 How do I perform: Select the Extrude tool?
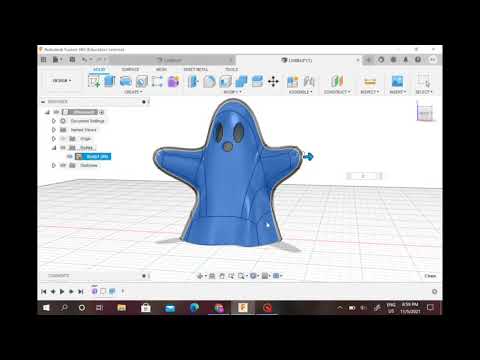[x=110, y=81]
